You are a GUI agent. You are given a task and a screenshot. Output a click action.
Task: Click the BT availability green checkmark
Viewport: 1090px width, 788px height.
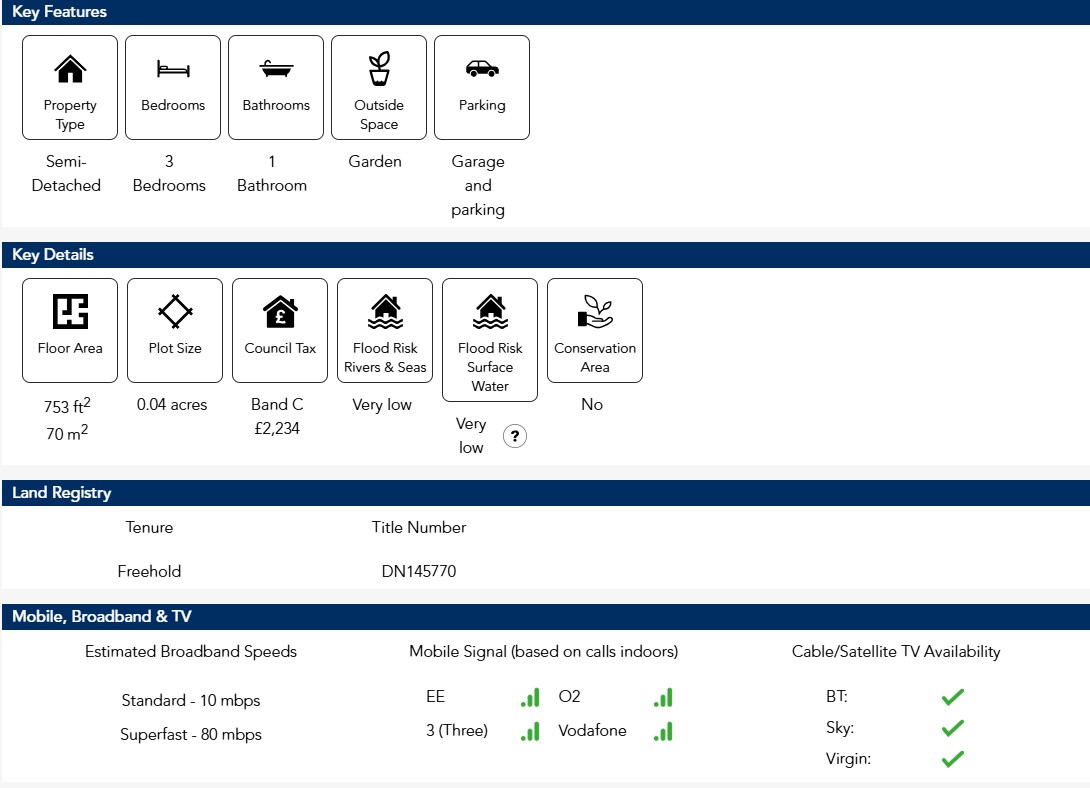952,697
